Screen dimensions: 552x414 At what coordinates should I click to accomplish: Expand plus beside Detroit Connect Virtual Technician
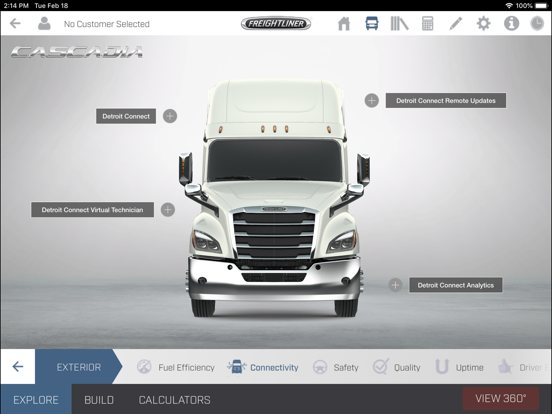click(x=168, y=210)
